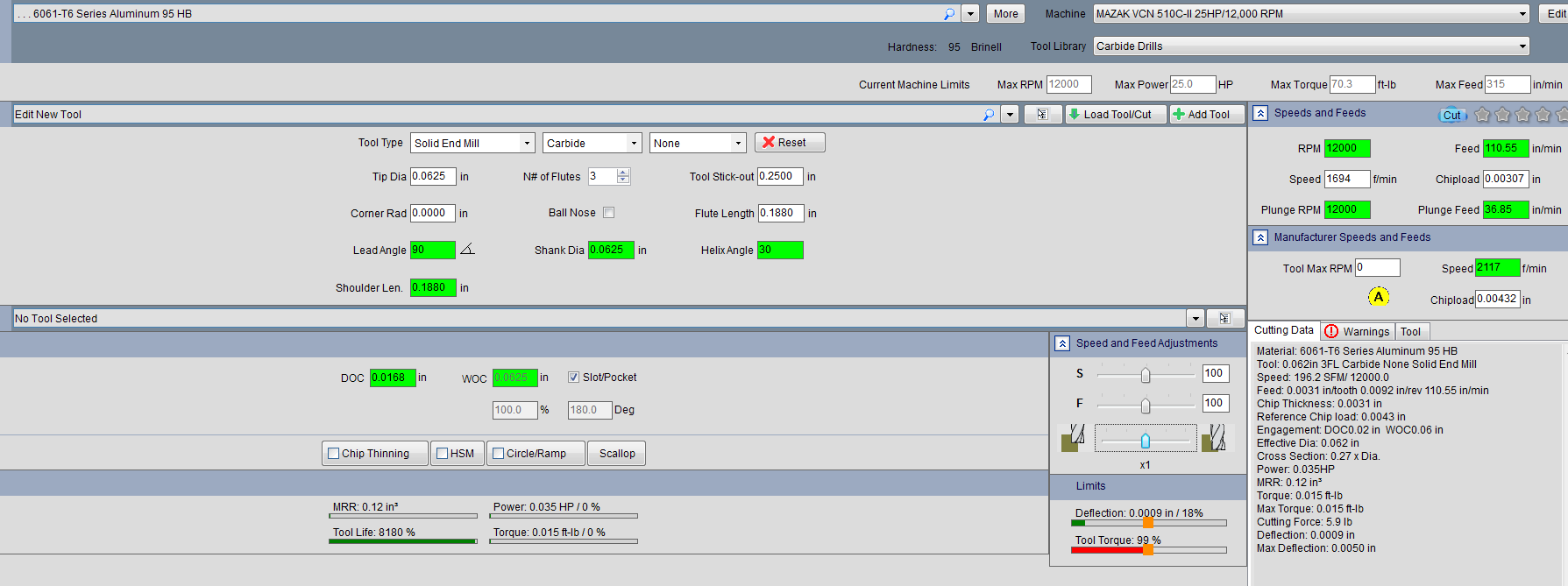Click the material search magnifier icon

click(x=948, y=14)
